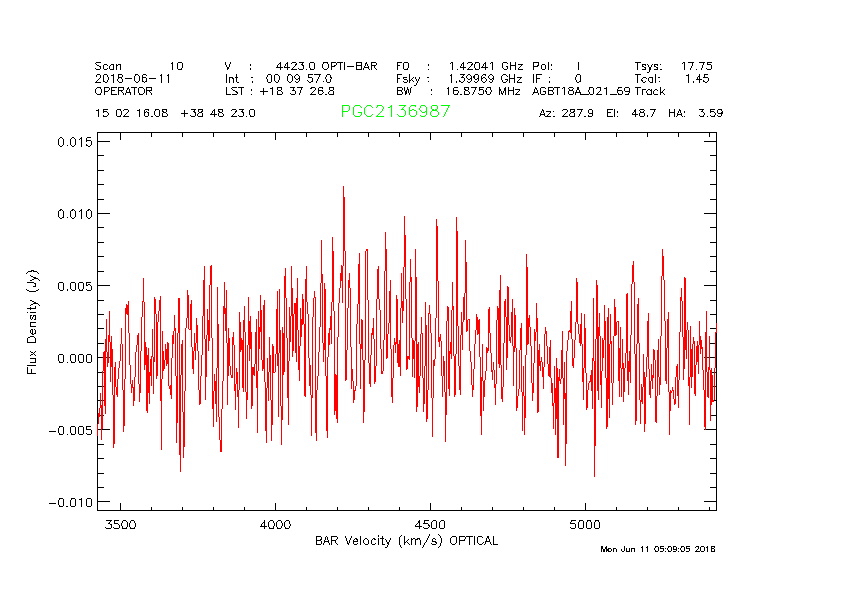Click the HA: 3.59 hour angle
The image size is (842, 595).
coord(697,113)
